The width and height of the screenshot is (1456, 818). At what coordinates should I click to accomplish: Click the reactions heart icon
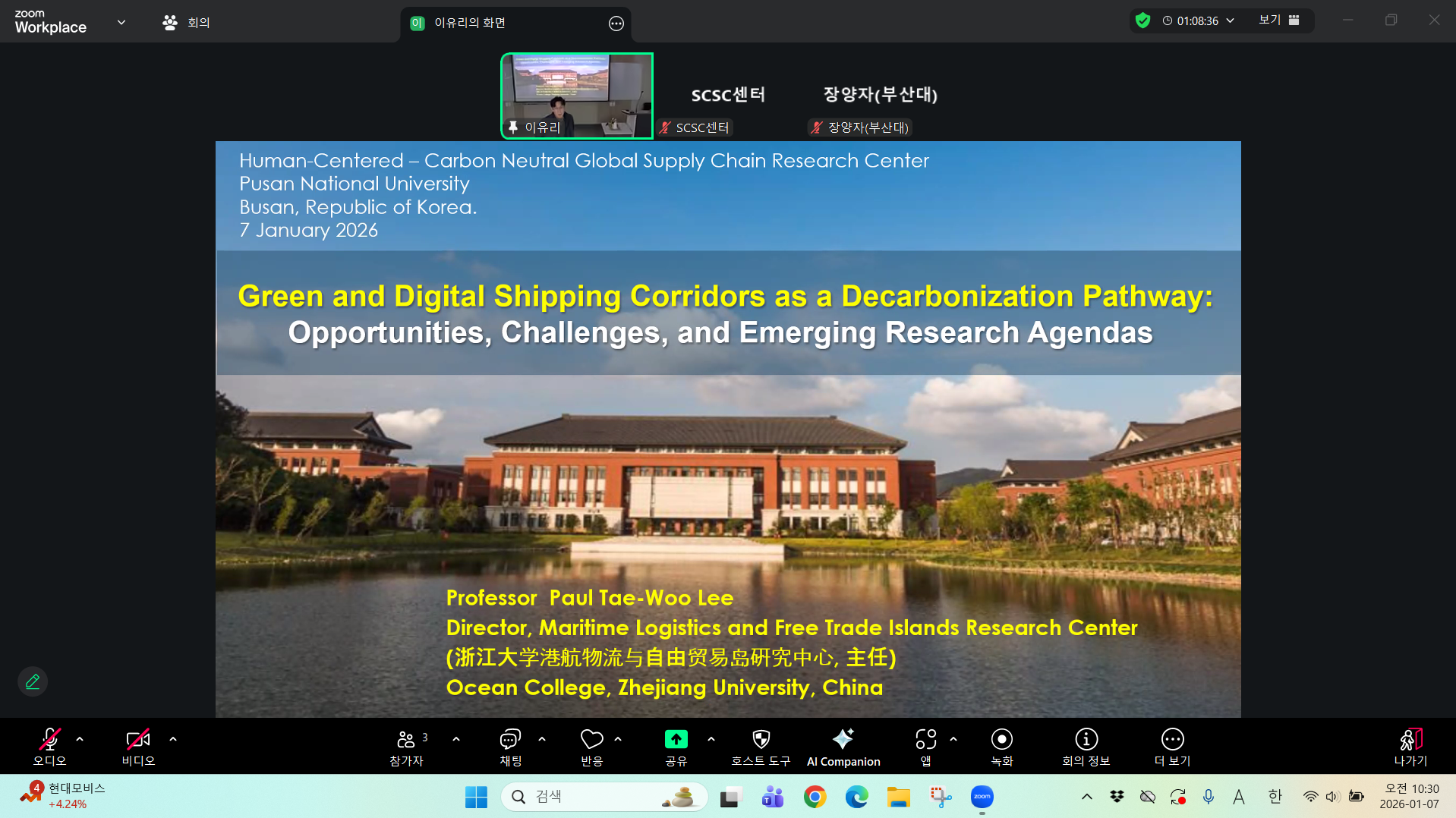pos(591,739)
